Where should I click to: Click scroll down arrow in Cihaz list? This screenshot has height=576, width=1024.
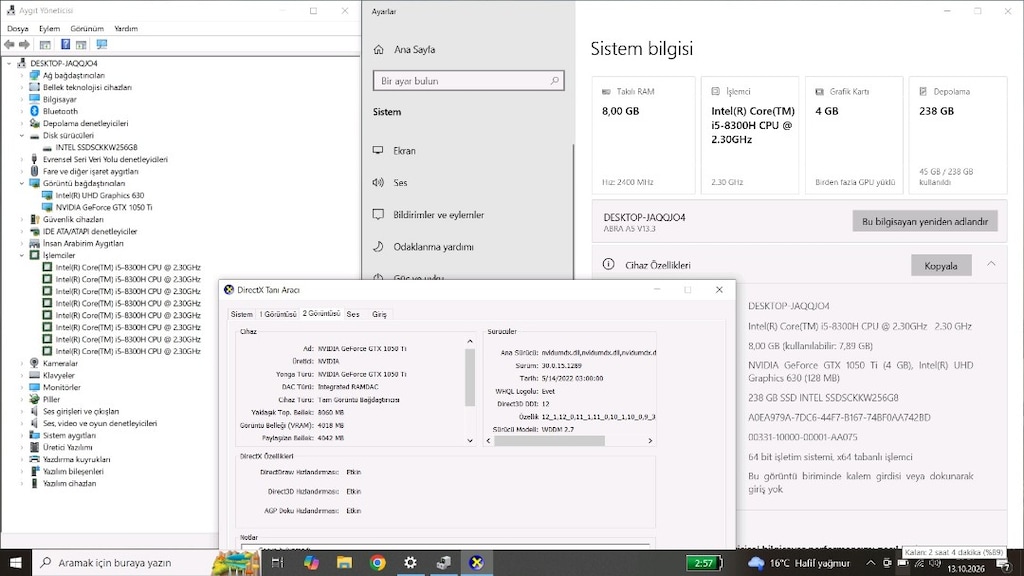pyautogui.click(x=470, y=441)
